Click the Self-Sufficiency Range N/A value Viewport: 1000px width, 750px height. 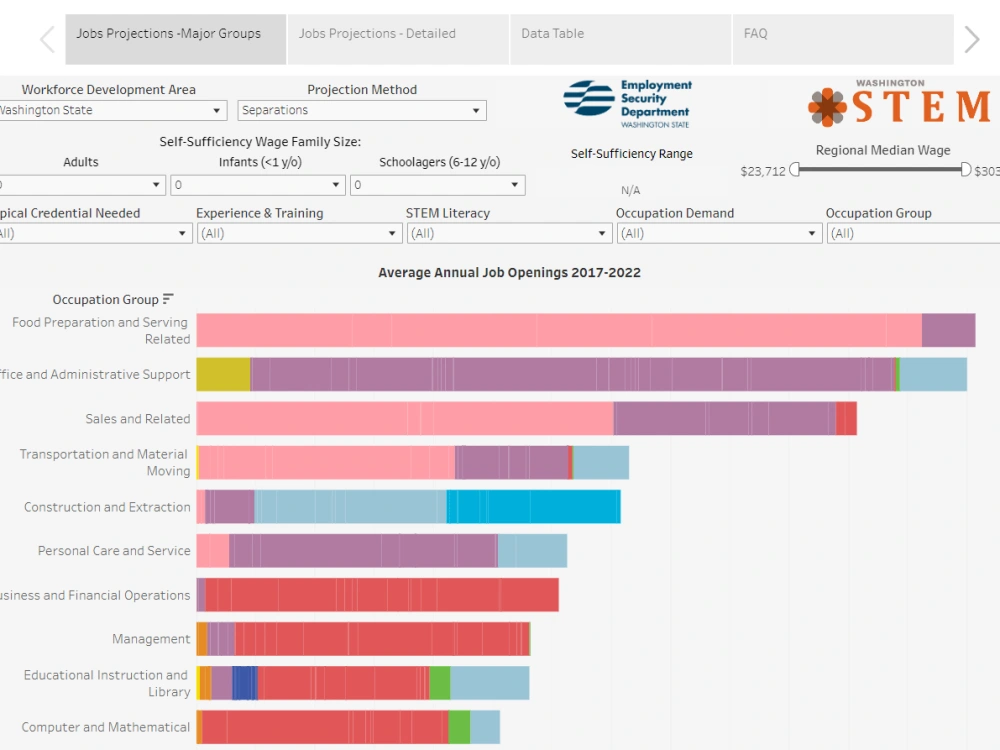coord(630,190)
